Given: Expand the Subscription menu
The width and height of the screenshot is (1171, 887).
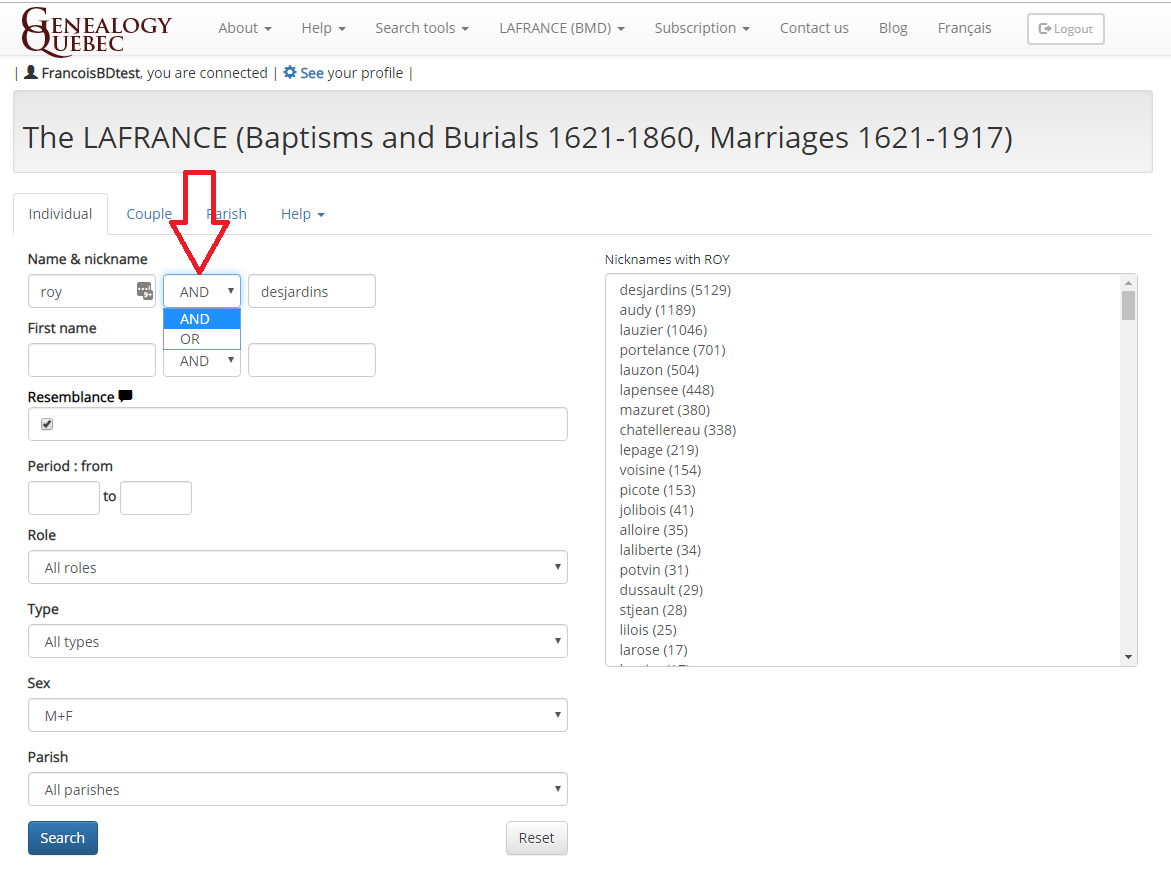Looking at the screenshot, I should (x=702, y=28).
